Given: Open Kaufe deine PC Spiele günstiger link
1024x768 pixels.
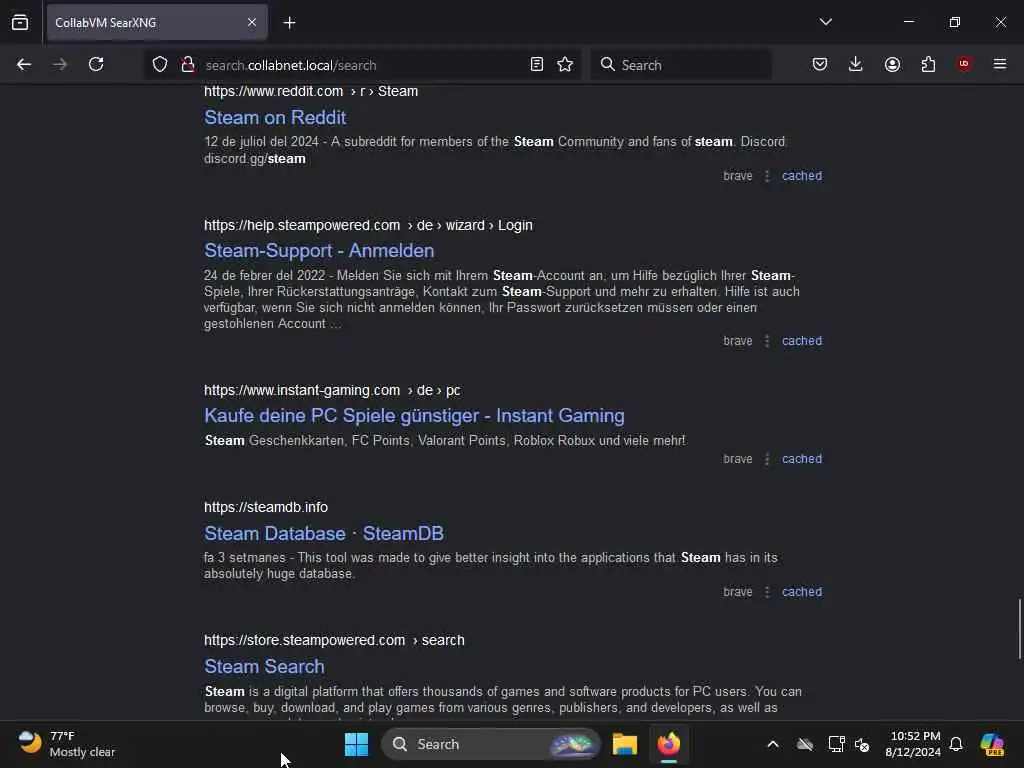Looking at the screenshot, I should coord(414,416).
